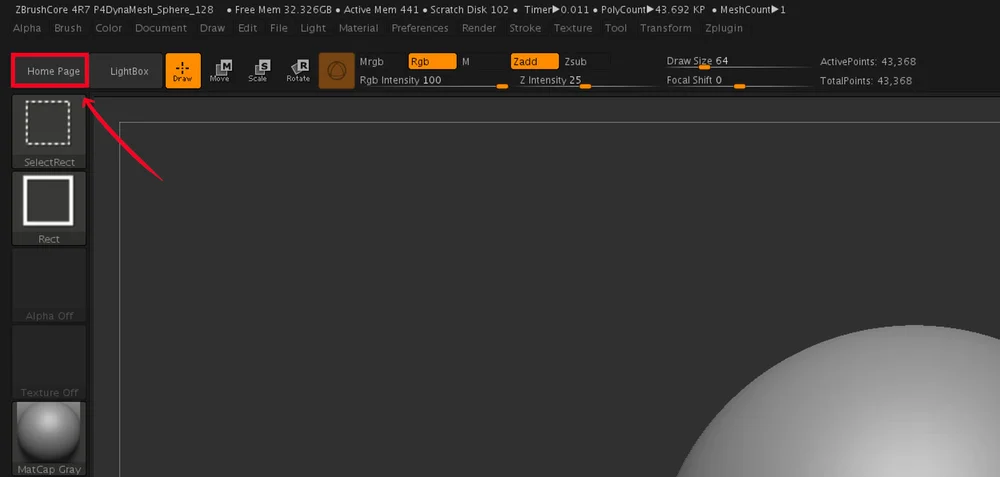Select the Move transform icon
The image size is (1000, 477).
click(x=220, y=71)
